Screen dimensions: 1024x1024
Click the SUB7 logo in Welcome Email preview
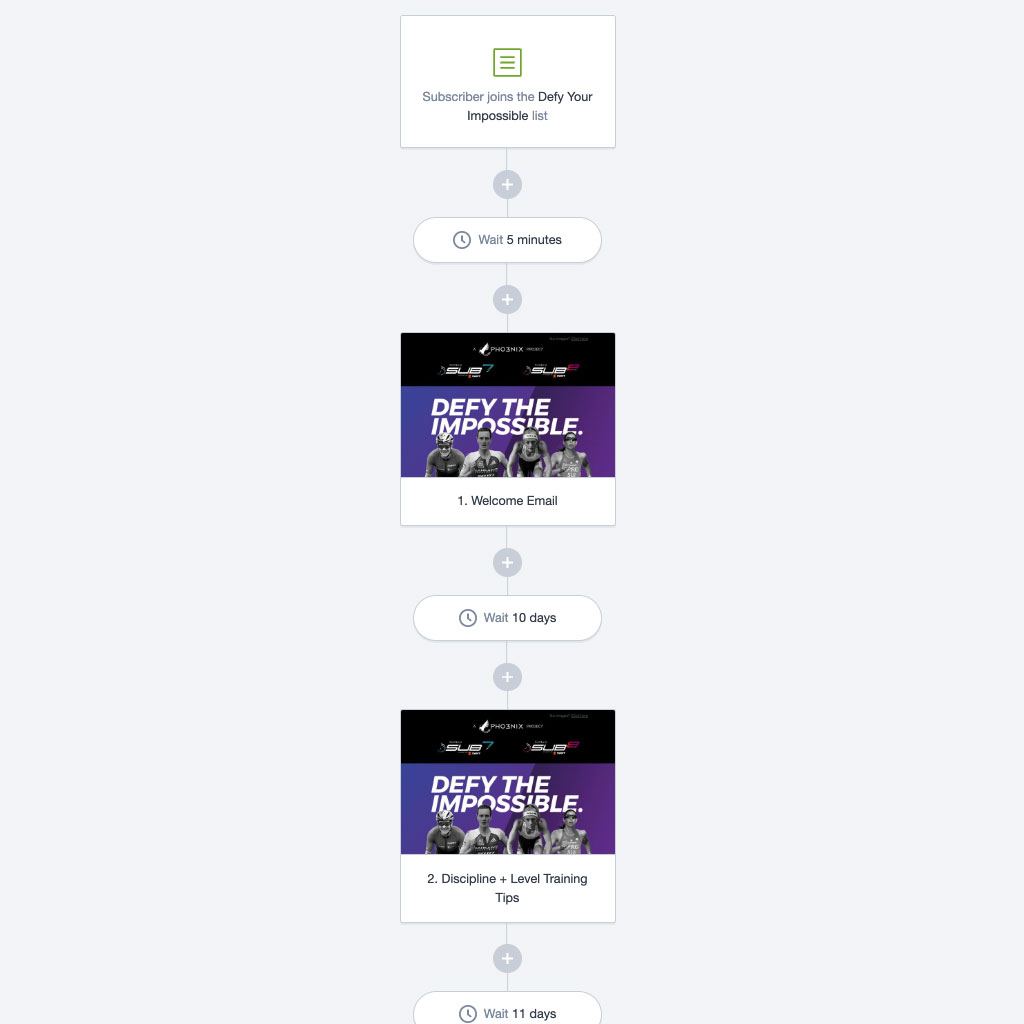466,370
